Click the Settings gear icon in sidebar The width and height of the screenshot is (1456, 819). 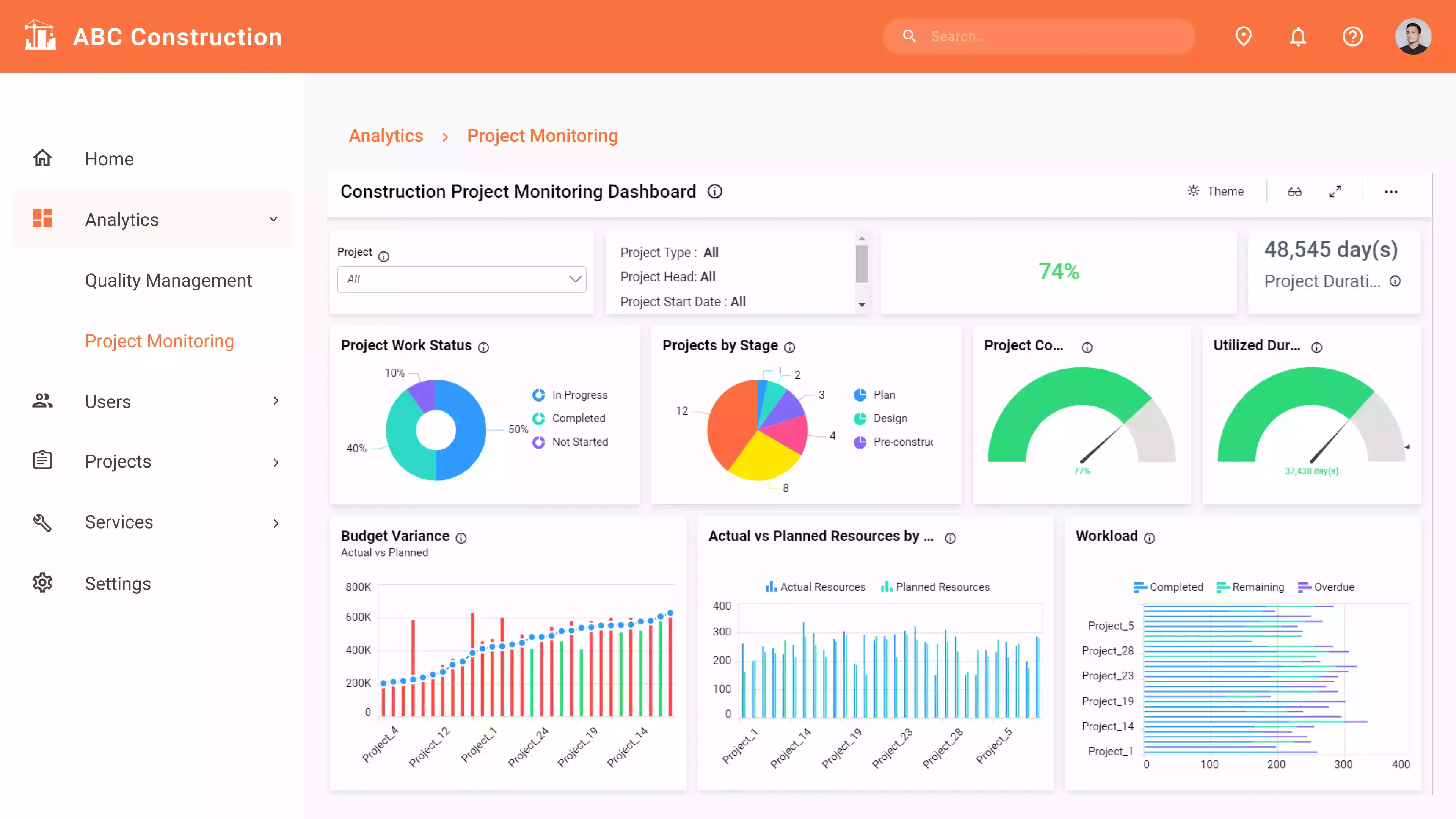[42, 583]
